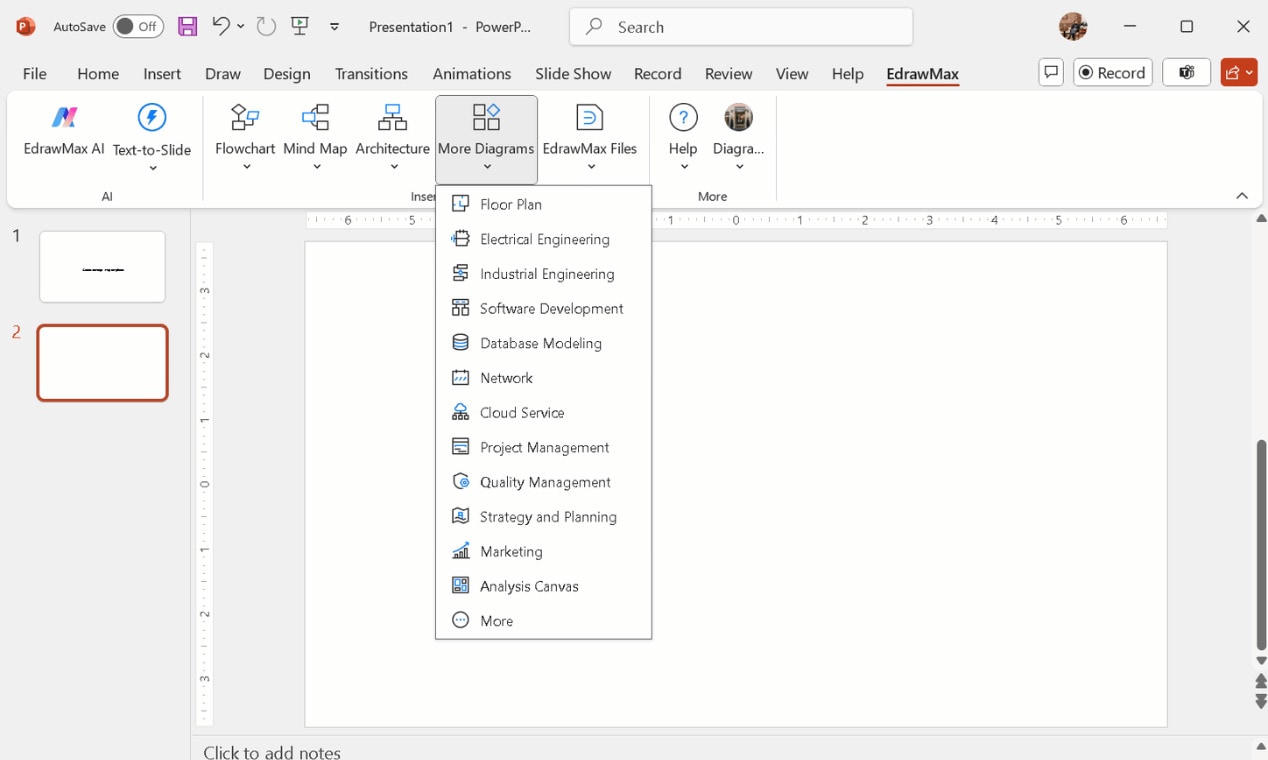This screenshot has height=760, width=1268.
Task: Click the Search box
Action: (741, 27)
